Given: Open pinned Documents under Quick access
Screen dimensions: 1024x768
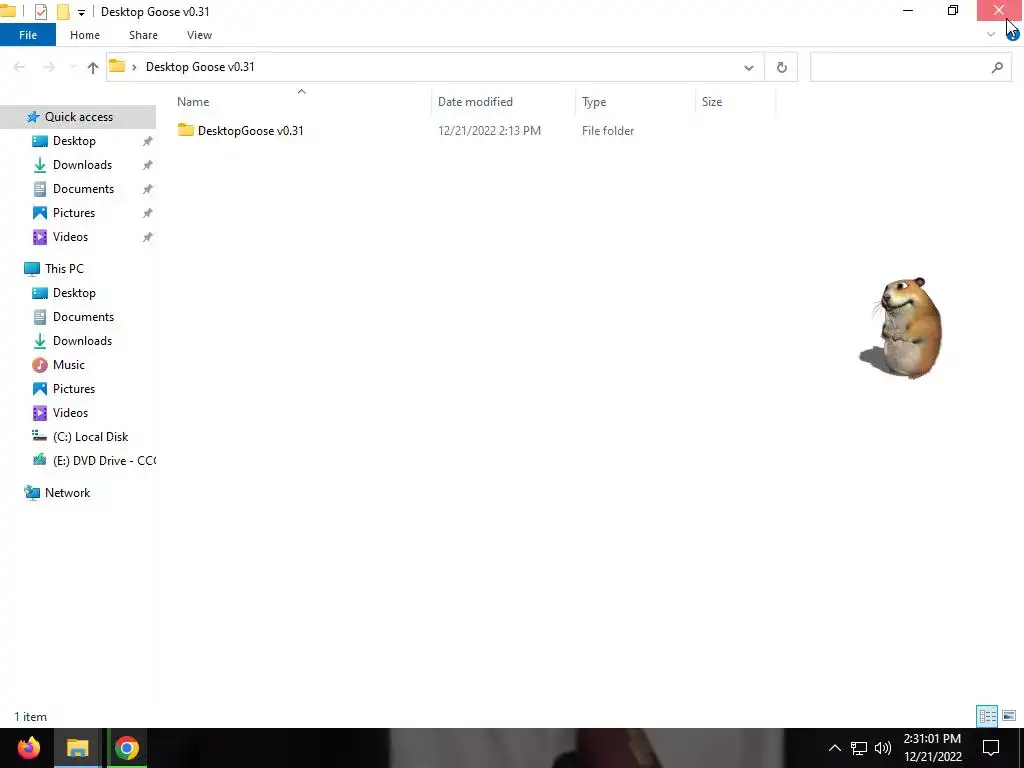Looking at the screenshot, I should [84, 189].
